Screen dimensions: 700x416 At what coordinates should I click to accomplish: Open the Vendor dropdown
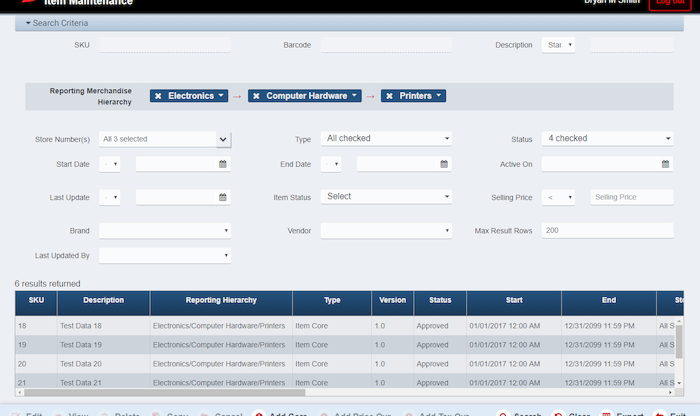click(386, 230)
